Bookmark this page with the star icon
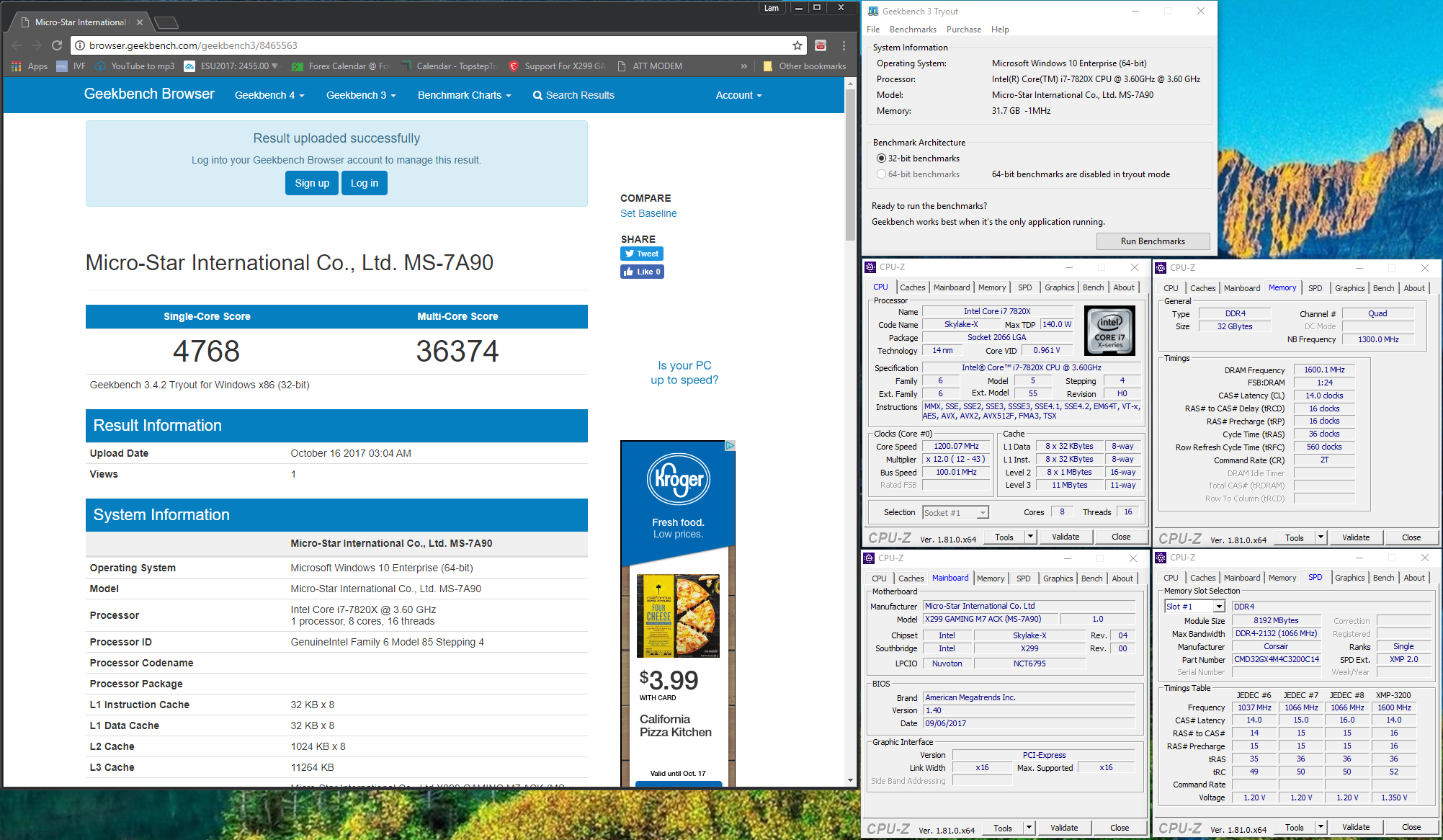Image resolution: width=1443 pixels, height=840 pixels. [x=798, y=45]
